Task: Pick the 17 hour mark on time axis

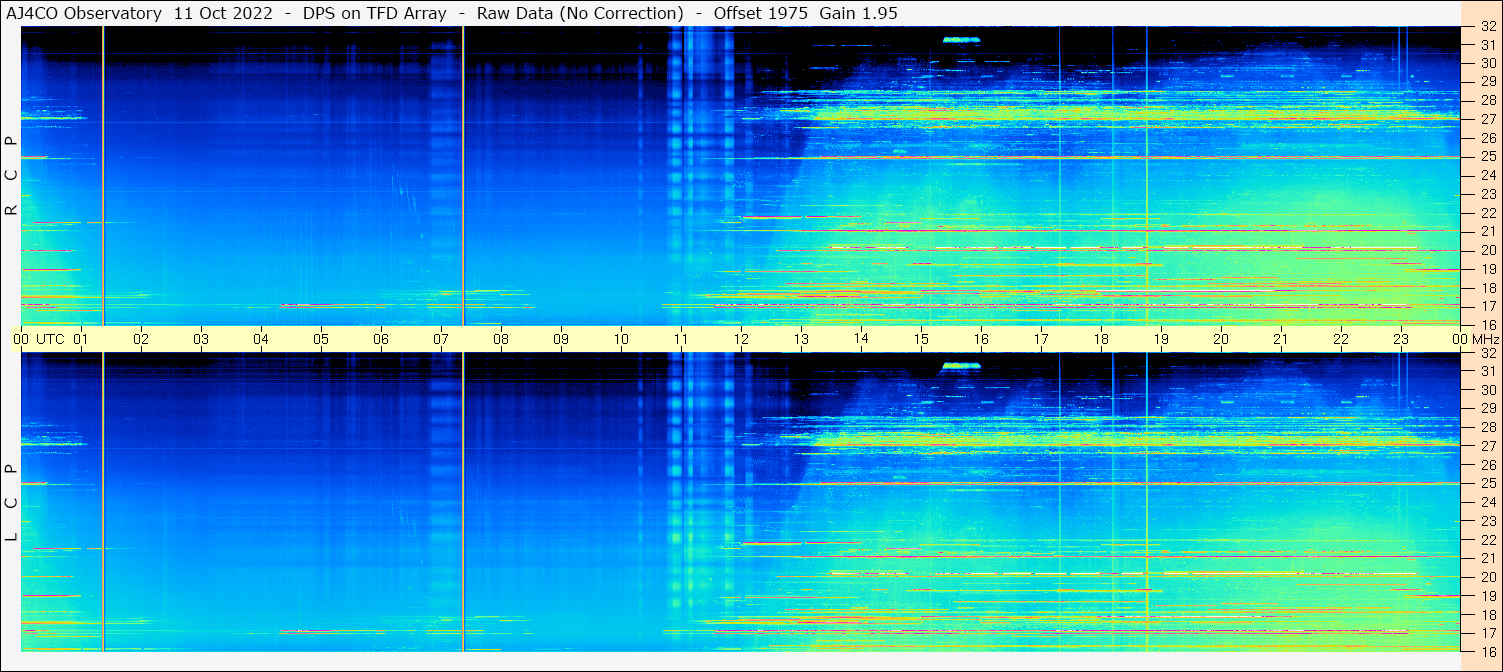Action: (x=1041, y=339)
